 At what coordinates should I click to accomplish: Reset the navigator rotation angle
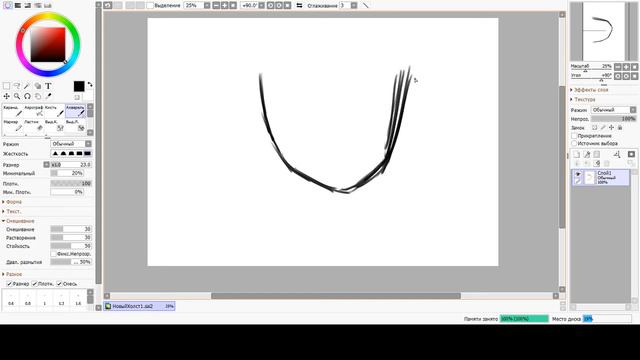coord(634,76)
